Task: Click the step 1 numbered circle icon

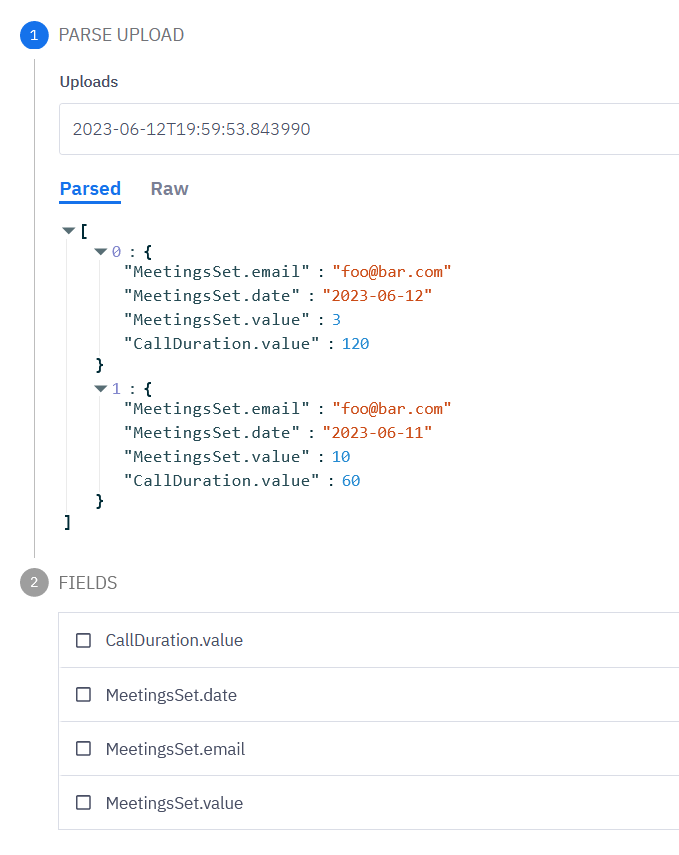Action: pos(34,35)
